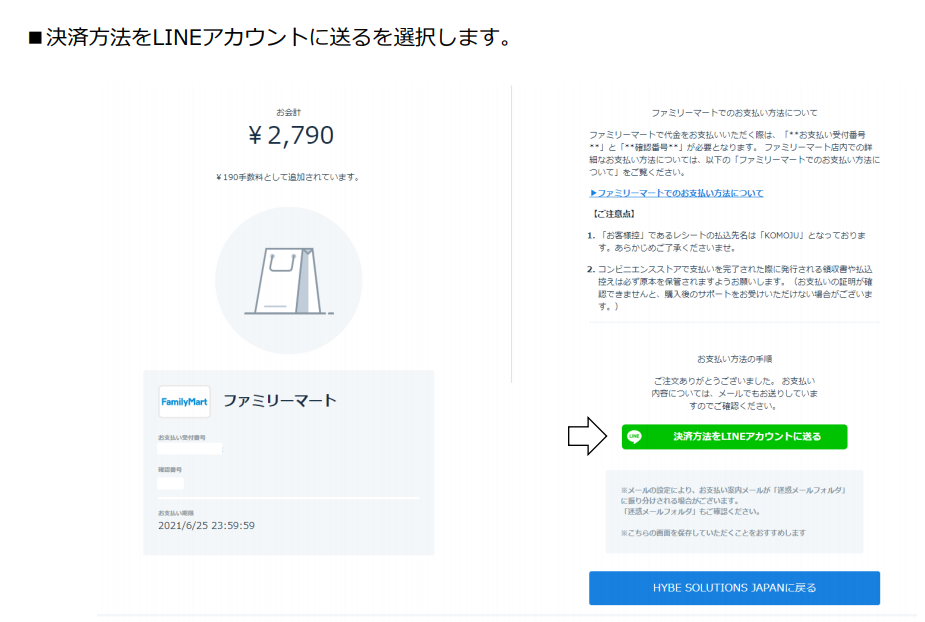Click the shopping bag illustration
925x622 pixels.
[x=288, y=280]
